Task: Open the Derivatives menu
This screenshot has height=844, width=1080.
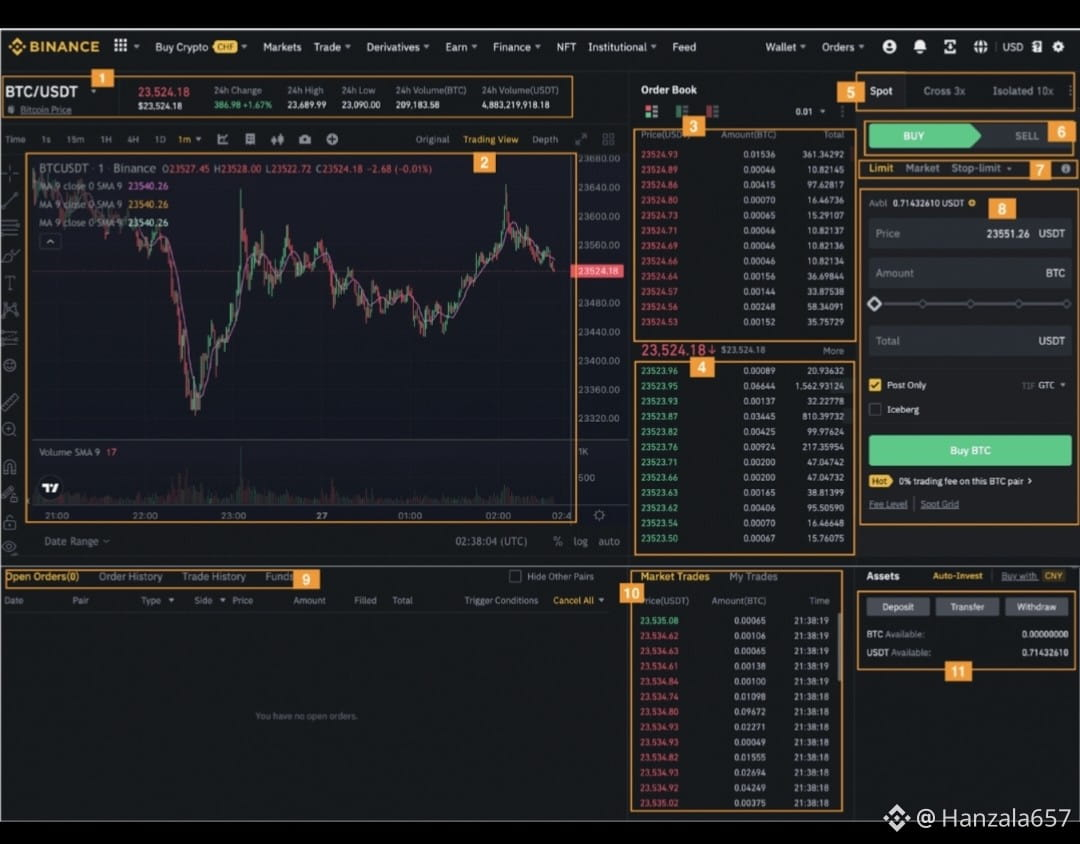Action: click(x=397, y=47)
